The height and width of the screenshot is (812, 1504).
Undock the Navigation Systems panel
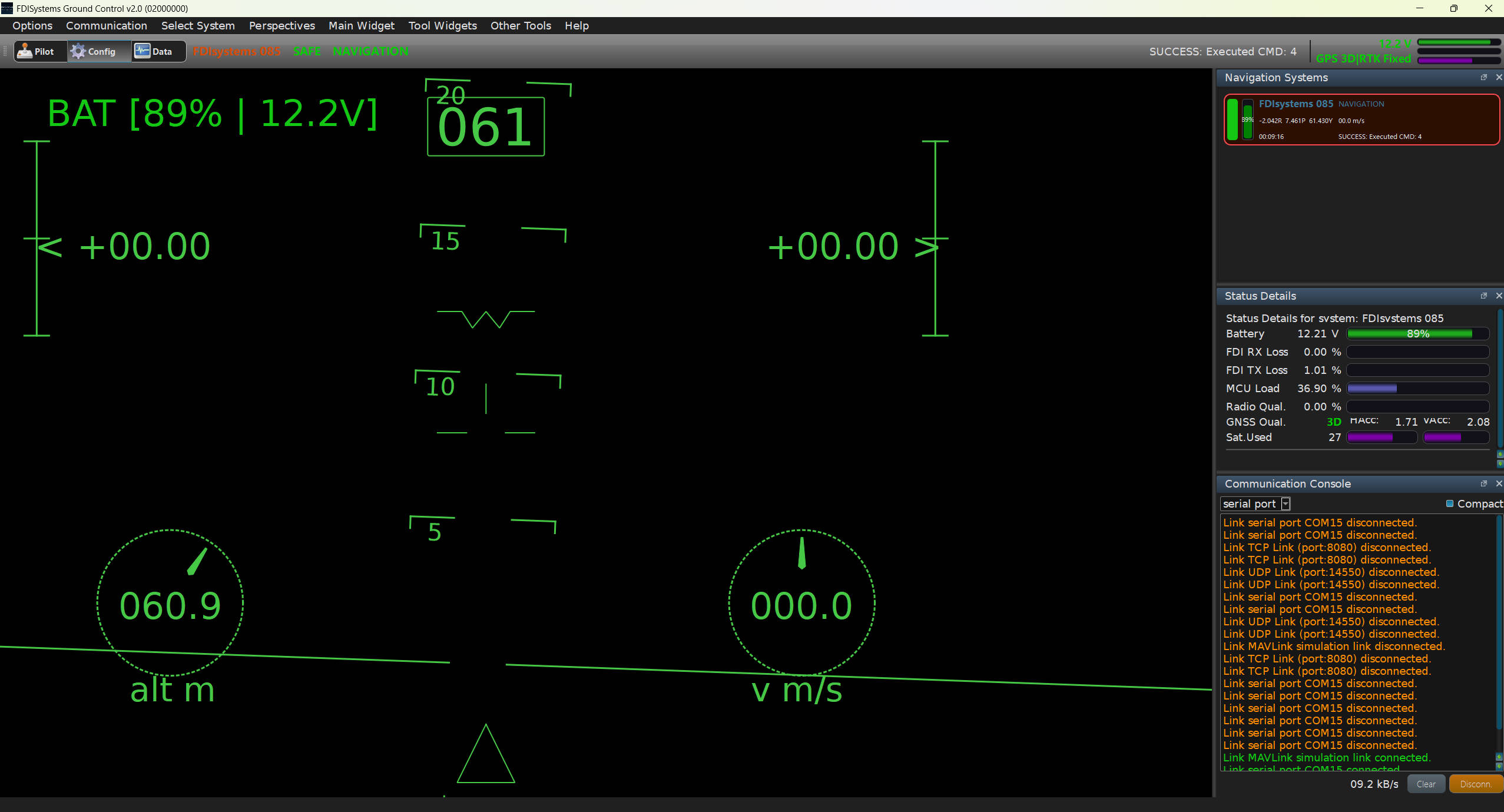[x=1484, y=77]
